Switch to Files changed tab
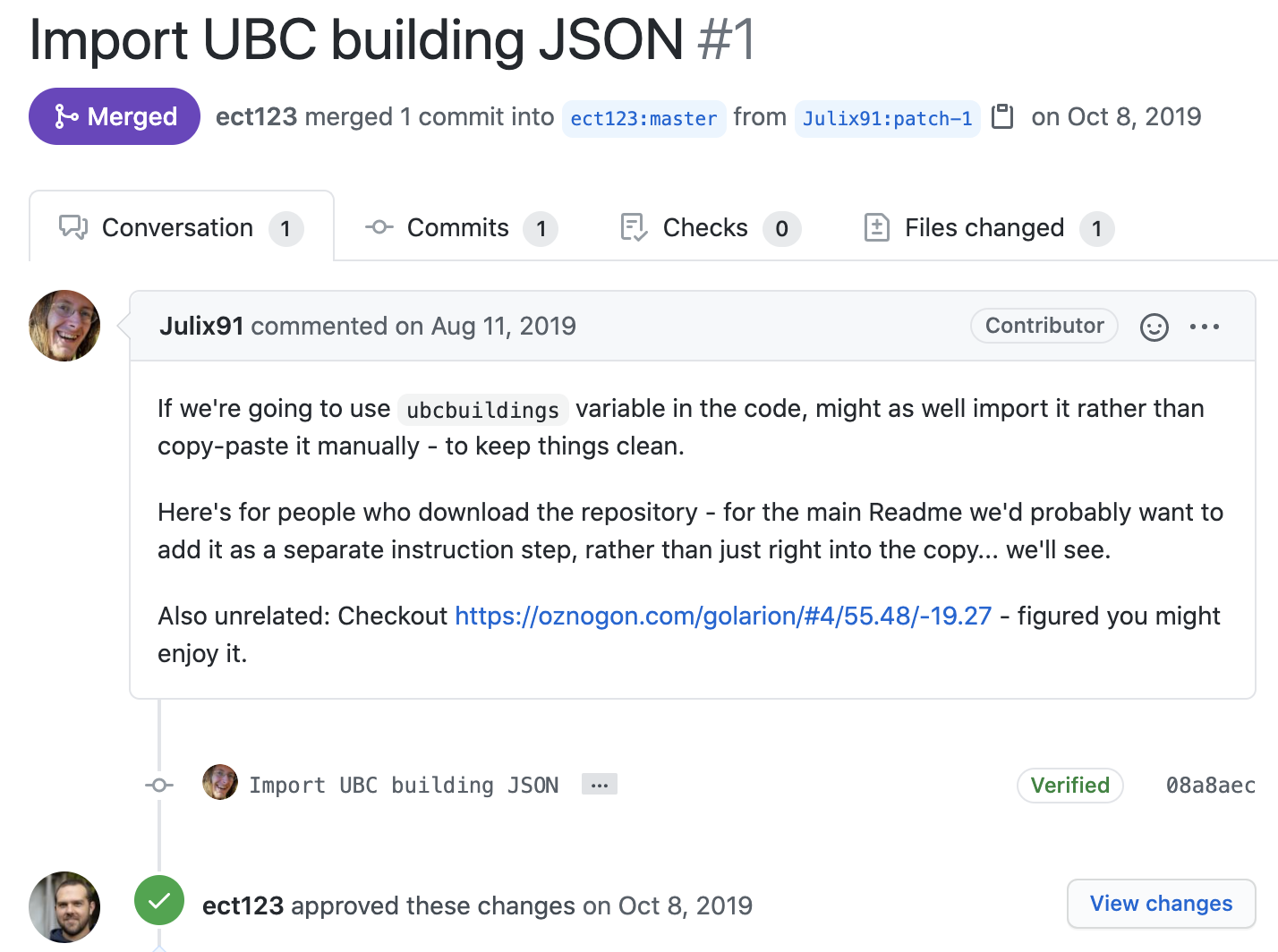The width and height of the screenshot is (1278, 952). click(988, 228)
